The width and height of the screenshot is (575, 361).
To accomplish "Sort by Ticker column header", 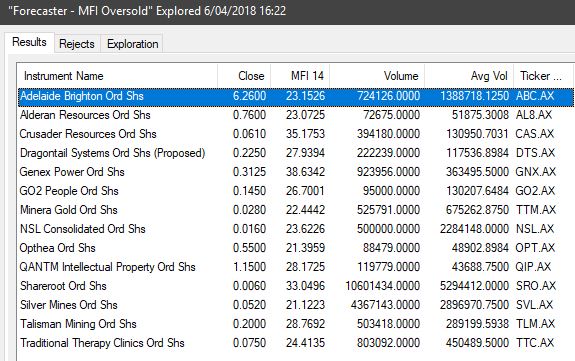I will click(543, 76).
